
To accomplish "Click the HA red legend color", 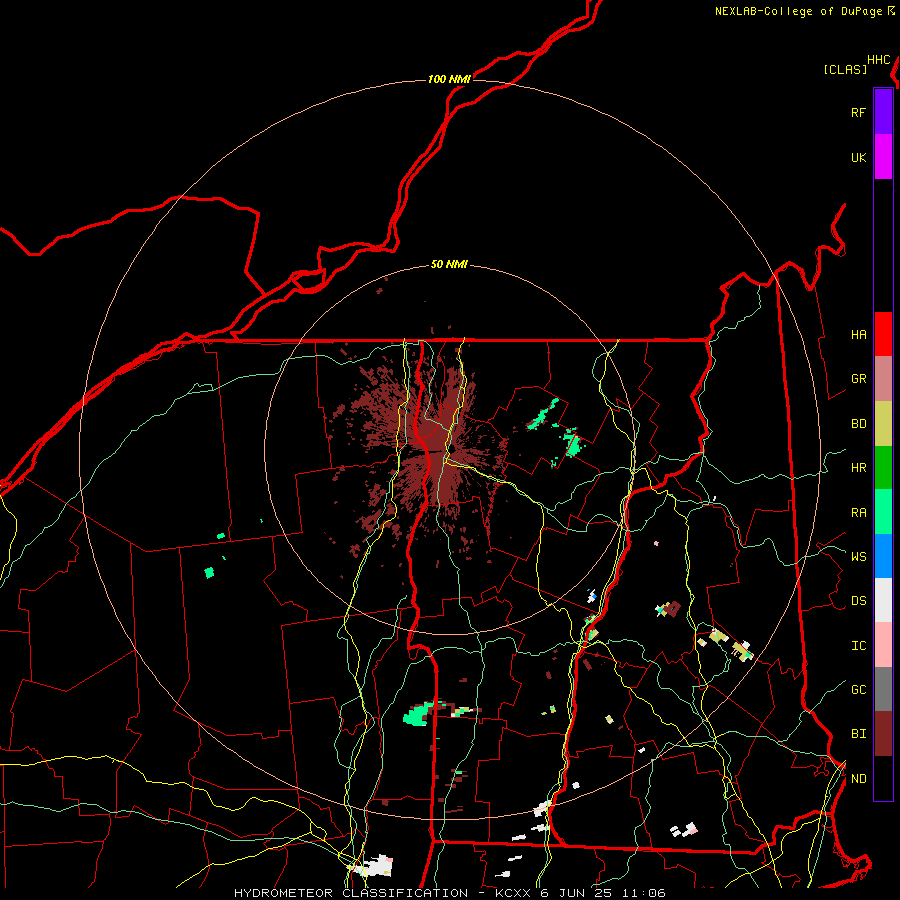I will coord(883,334).
